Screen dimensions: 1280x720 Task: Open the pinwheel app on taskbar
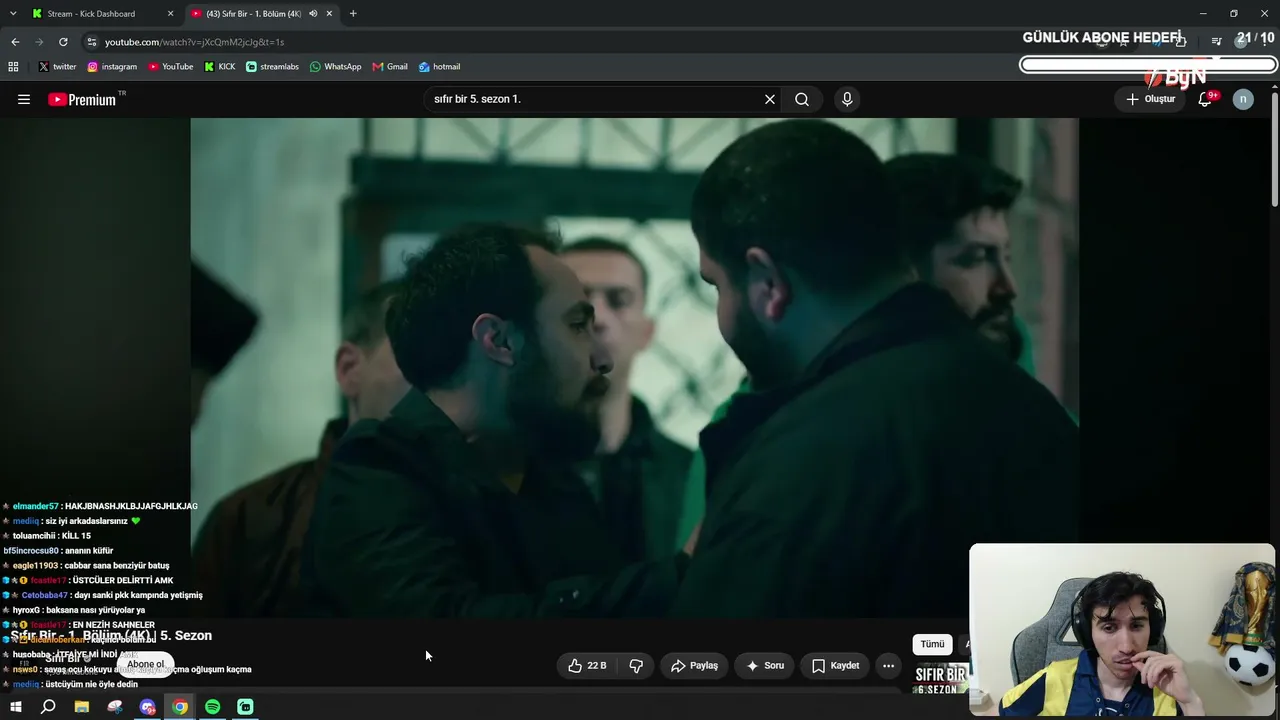pos(115,707)
